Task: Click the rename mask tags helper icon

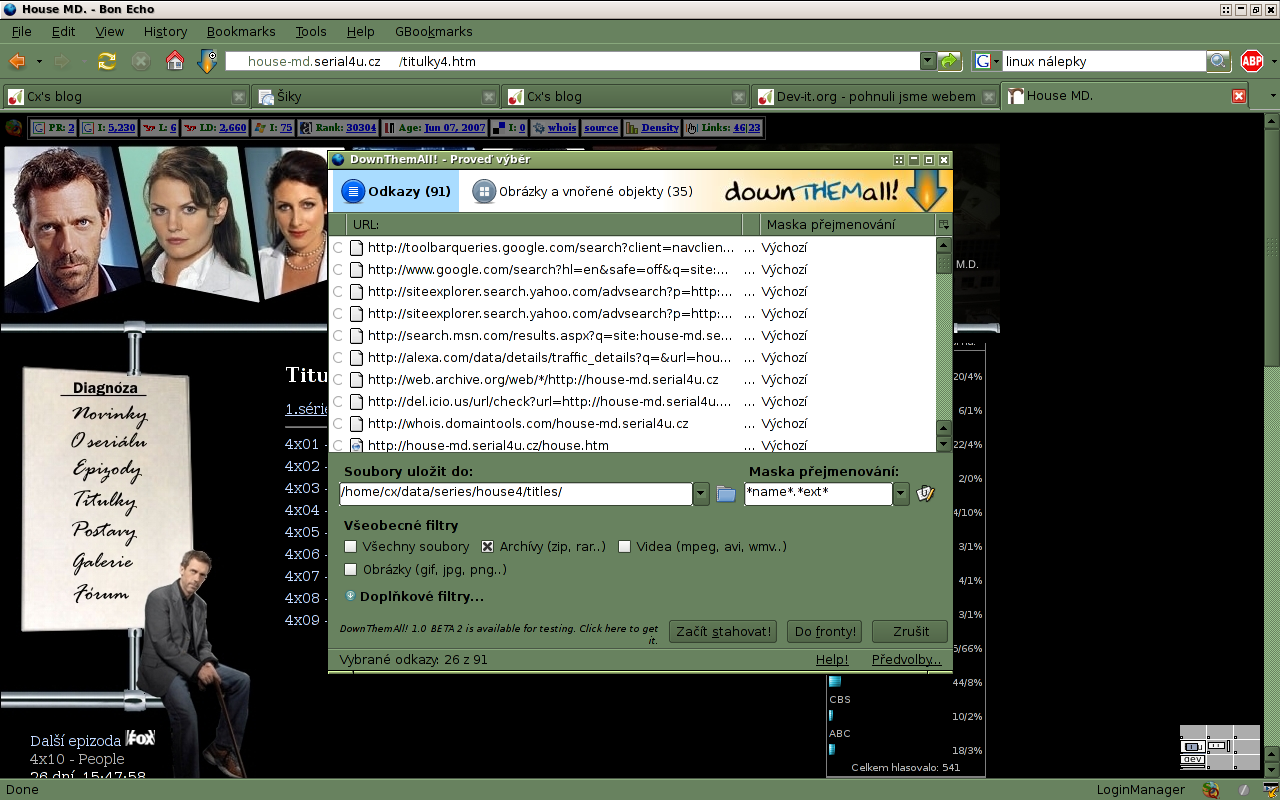Action: [926, 493]
